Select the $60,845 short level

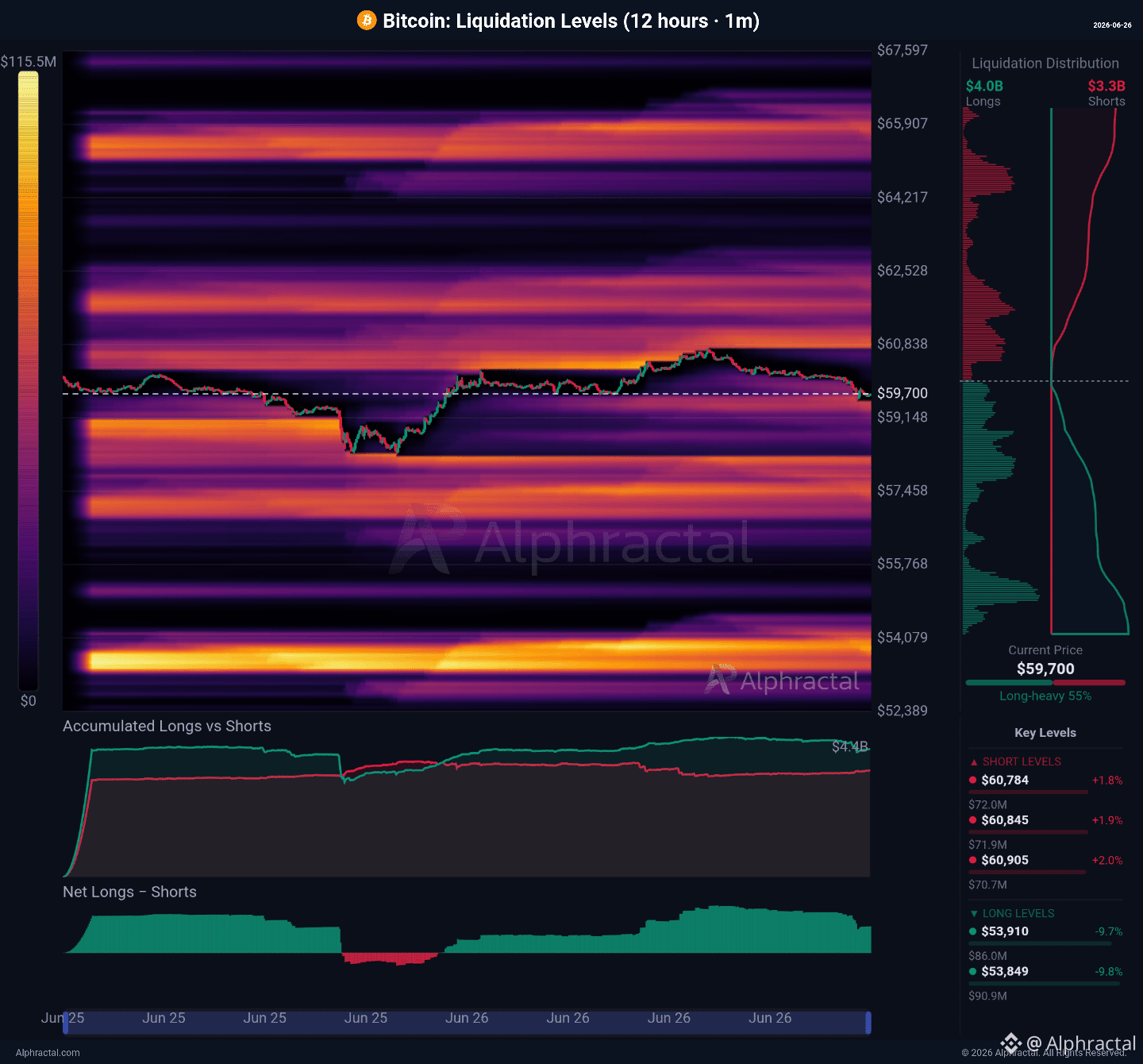coord(1005,820)
